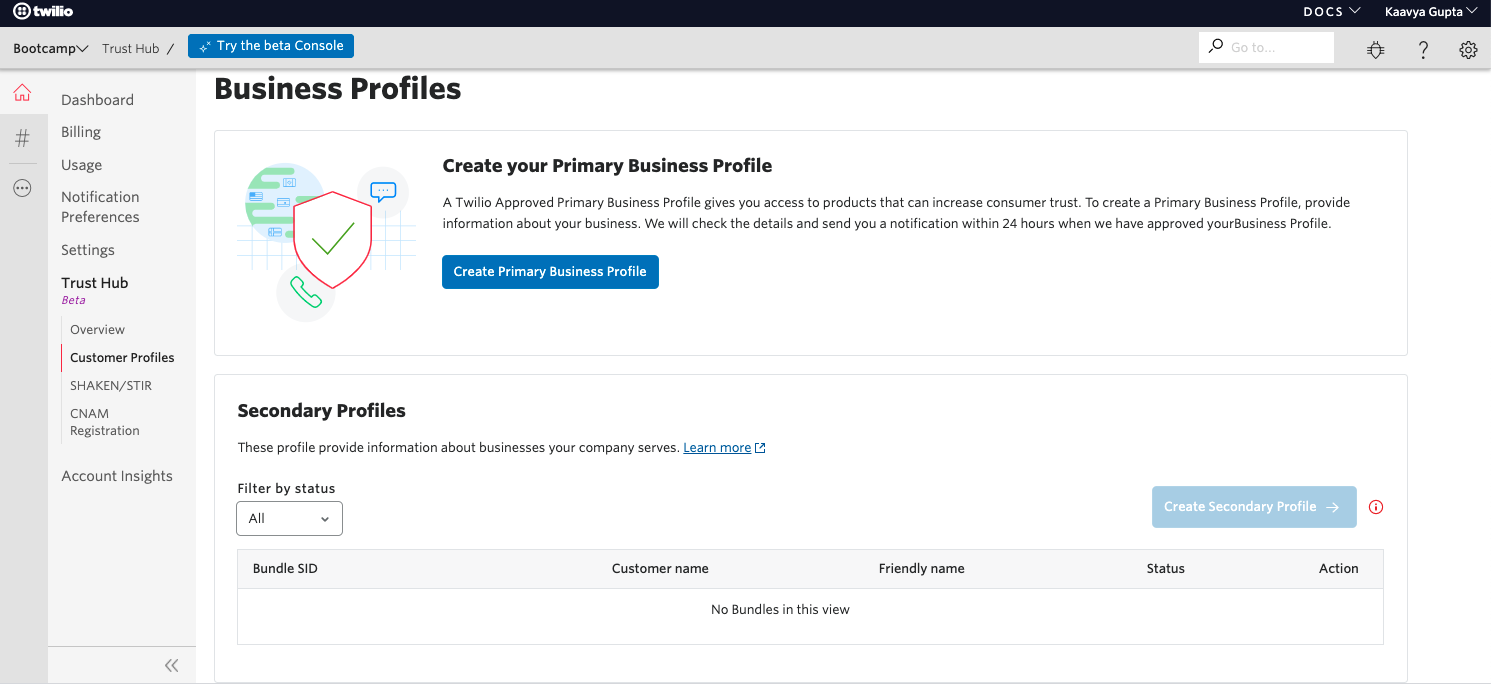The image size is (1491, 685).
Task: Click the red info icon beside Create Secondary Profile
Action: (x=1376, y=507)
